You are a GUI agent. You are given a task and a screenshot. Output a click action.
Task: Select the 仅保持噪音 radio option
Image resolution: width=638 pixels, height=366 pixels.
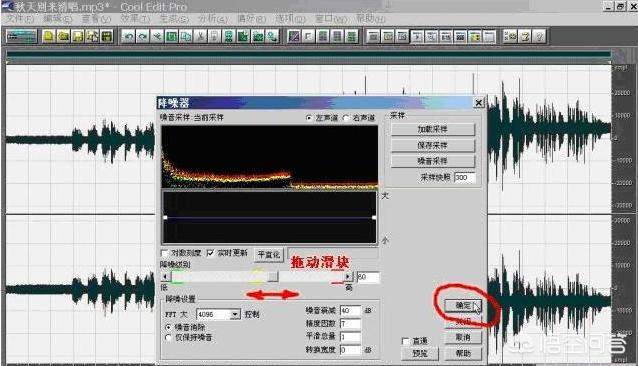(168, 338)
